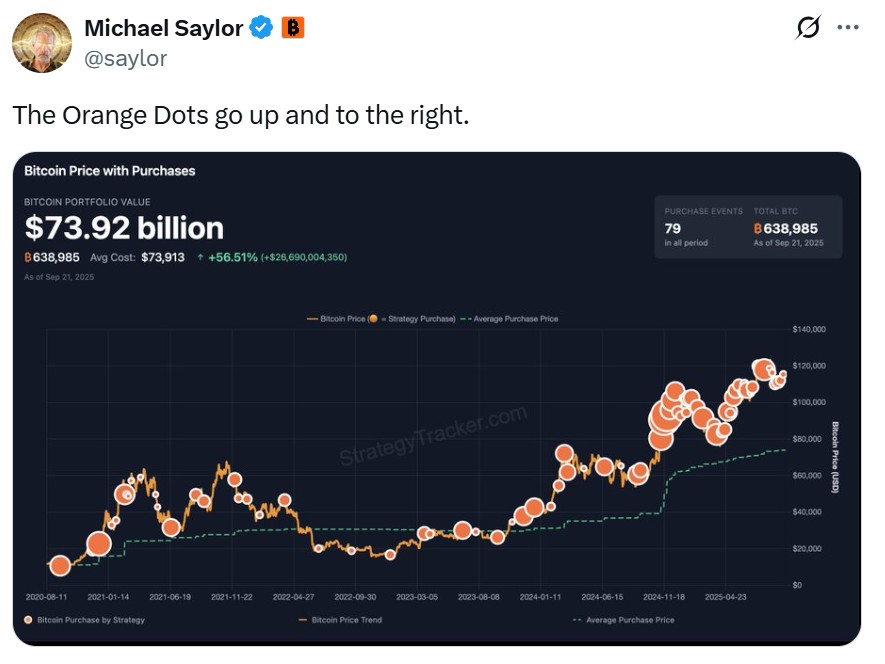Click the $73.92 billion portfolio value
885x664 pixels.
(124, 228)
